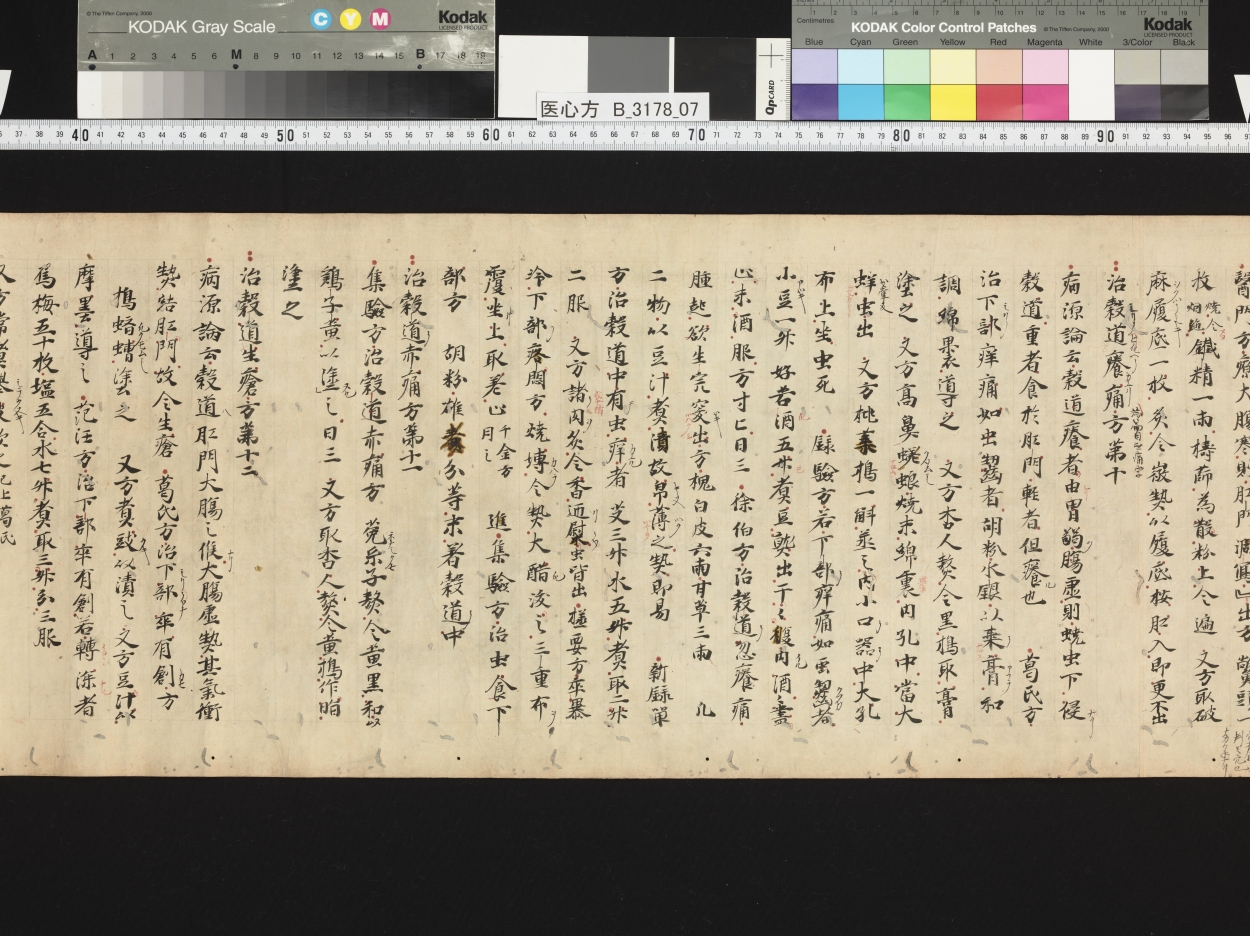Click the pale cyan tint patch

860,66
